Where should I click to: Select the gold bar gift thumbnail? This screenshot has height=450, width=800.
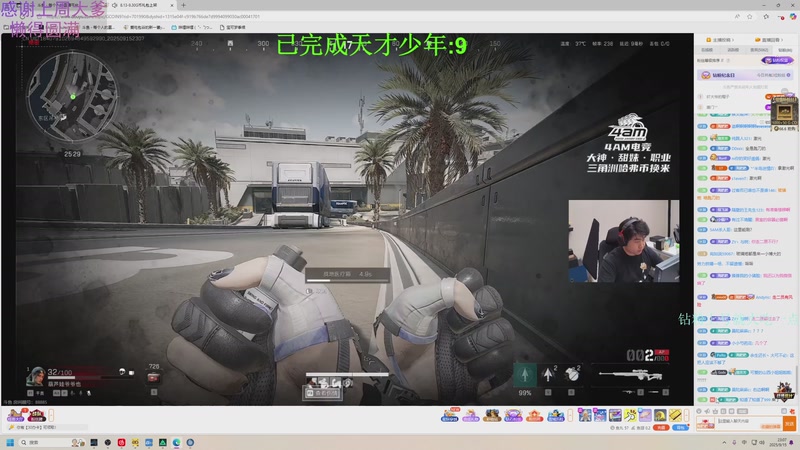675,415
